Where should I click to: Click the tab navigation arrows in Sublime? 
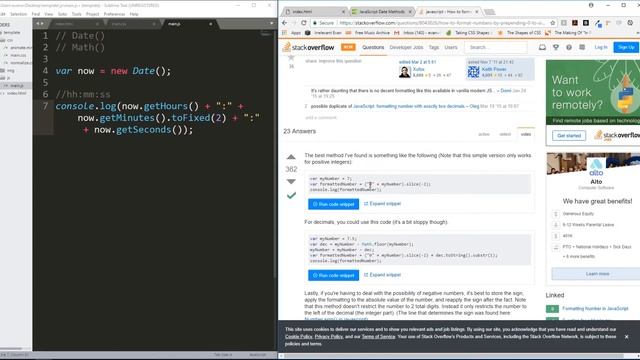40,24
